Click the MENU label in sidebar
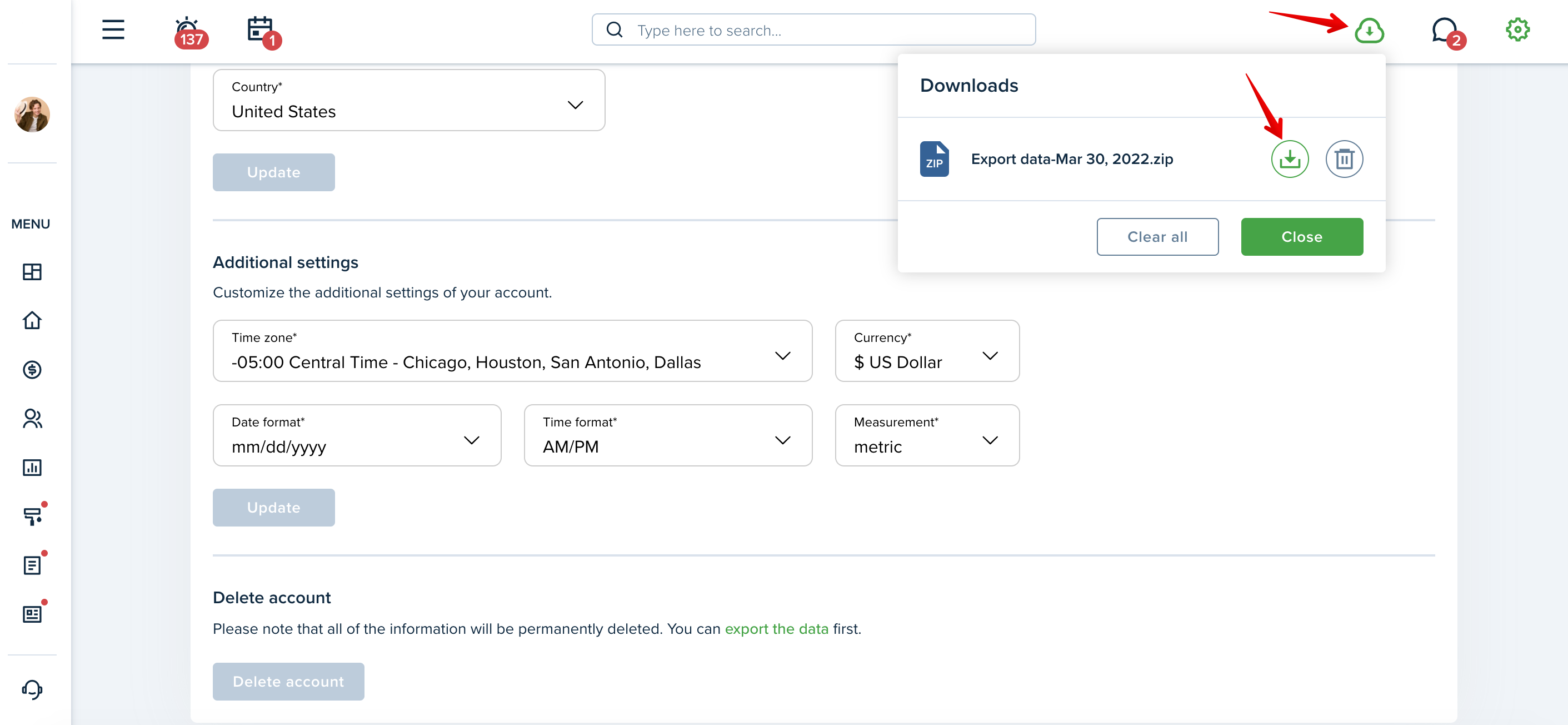The height and width of the screenshot is (725, 1568). (x=31, y=224)
